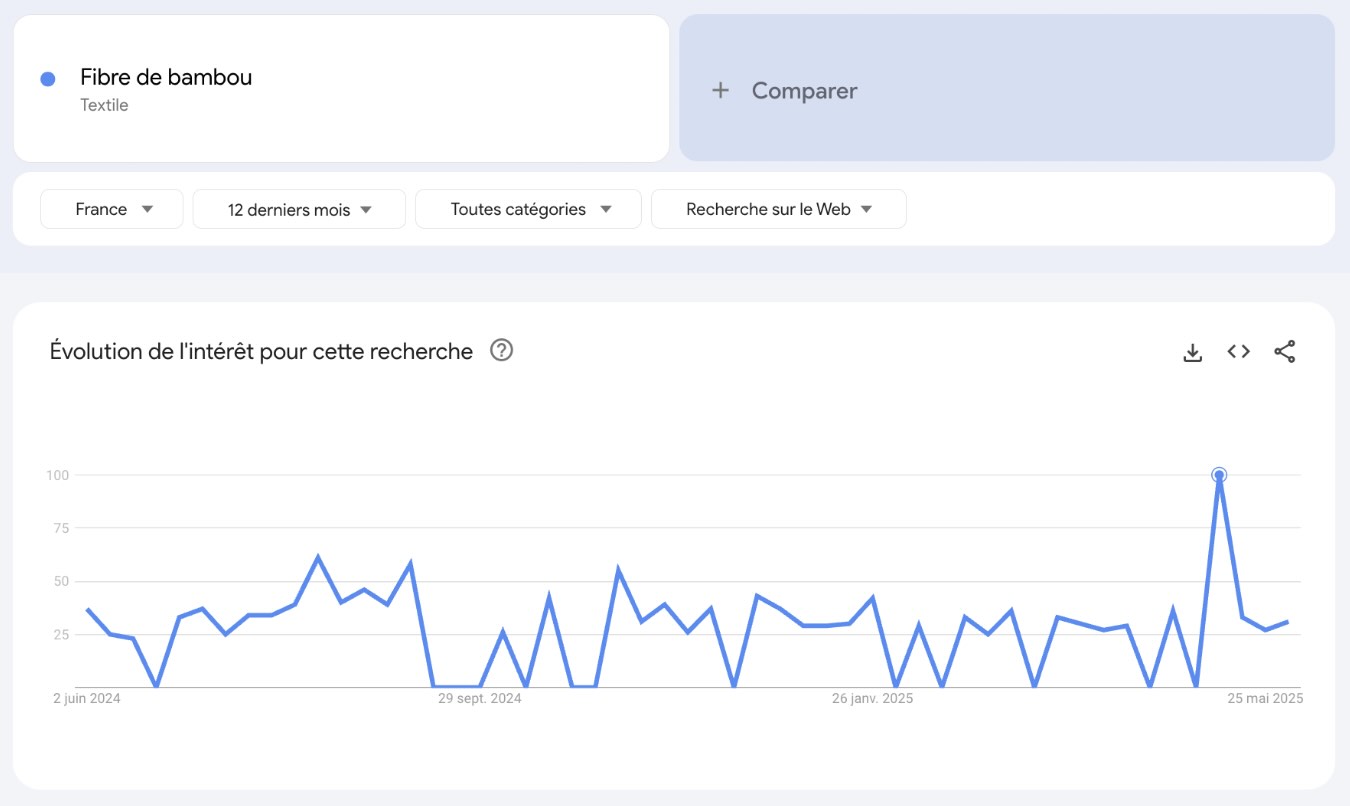The image size is (1350, 806).
Task: Click the Évolution de l'intérêt heading
Action: 261,351
